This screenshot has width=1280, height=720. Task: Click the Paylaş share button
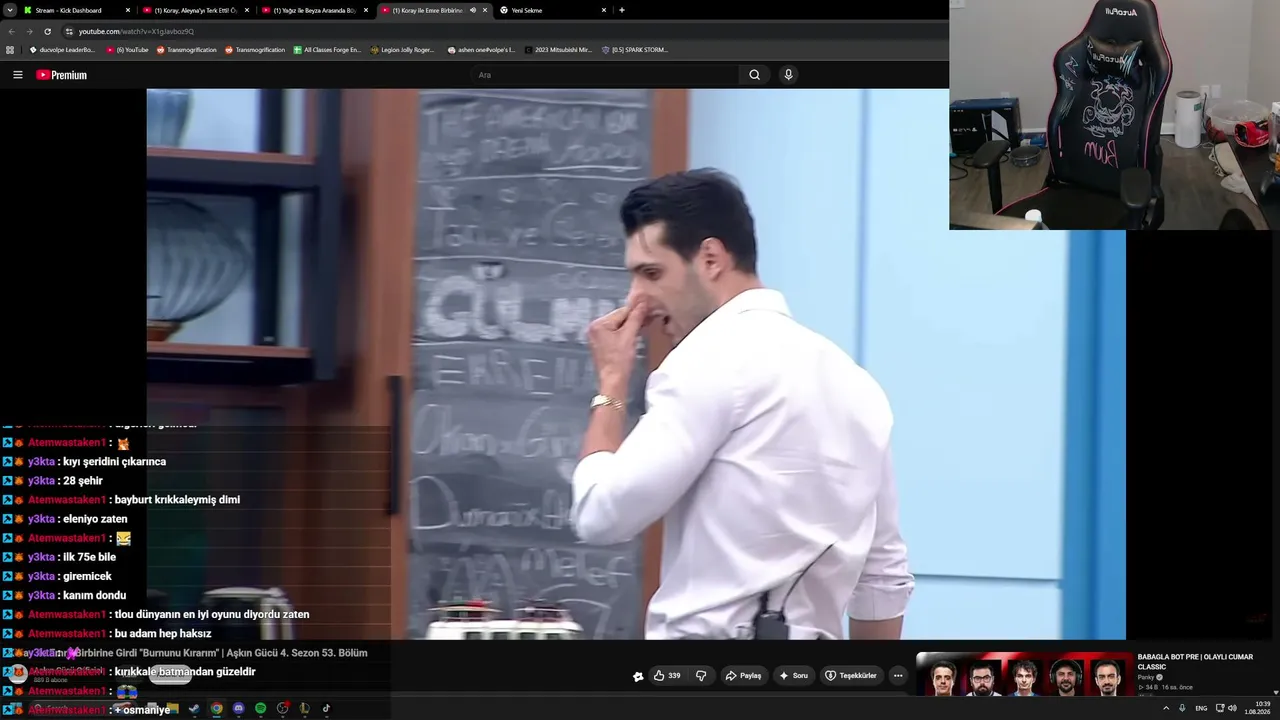coord(743,676)
